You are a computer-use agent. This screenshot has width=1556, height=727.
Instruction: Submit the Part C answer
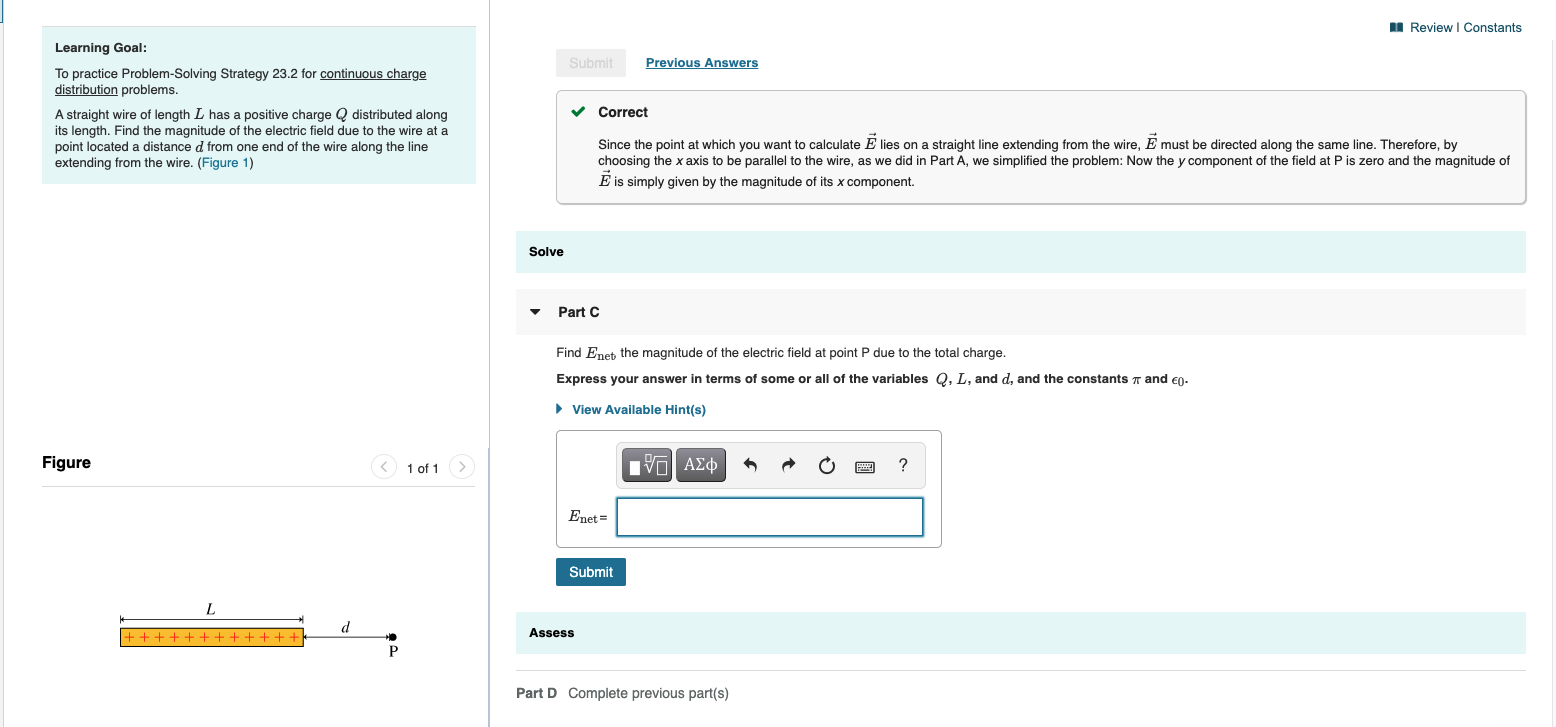click(x=590, y=571)
